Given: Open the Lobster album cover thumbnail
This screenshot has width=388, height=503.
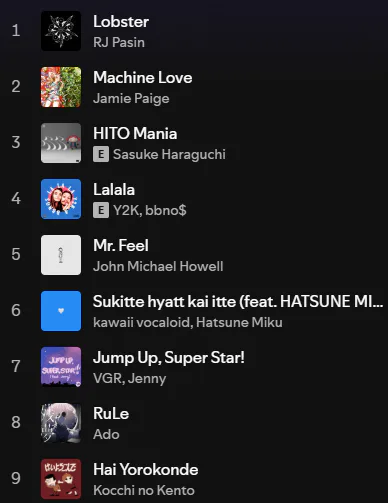Looking at the screenshot, I should [61, 31].
